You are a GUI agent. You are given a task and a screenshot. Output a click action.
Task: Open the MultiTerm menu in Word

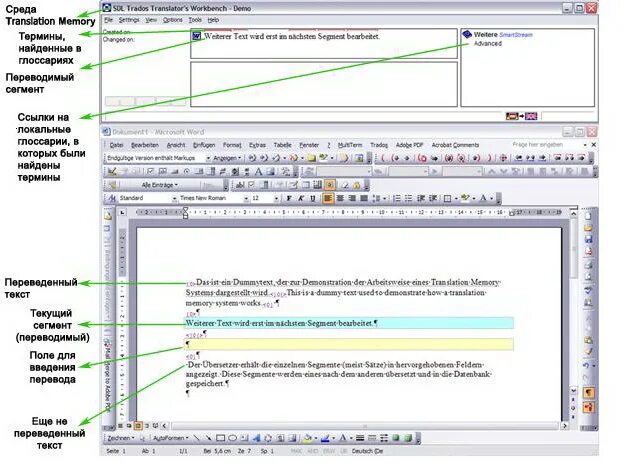(350, 145)
